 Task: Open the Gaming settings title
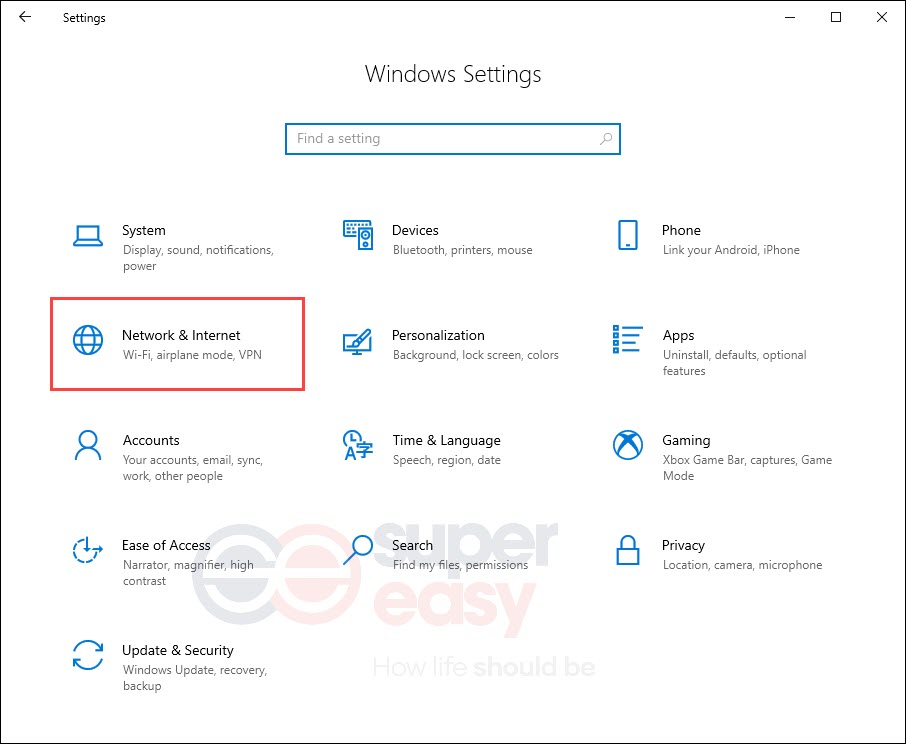686,440
